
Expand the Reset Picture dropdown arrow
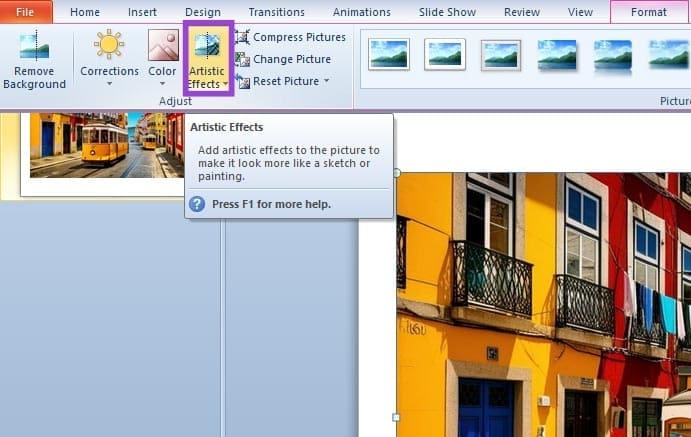point(327,81)
